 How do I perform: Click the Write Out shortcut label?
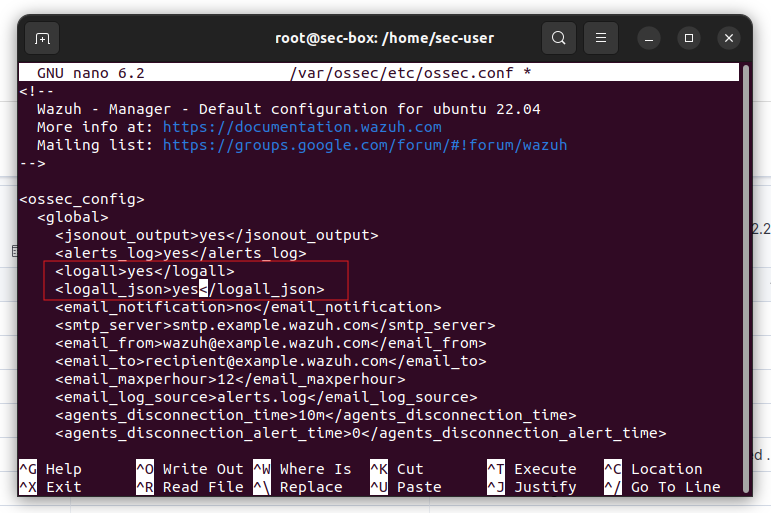202,469
